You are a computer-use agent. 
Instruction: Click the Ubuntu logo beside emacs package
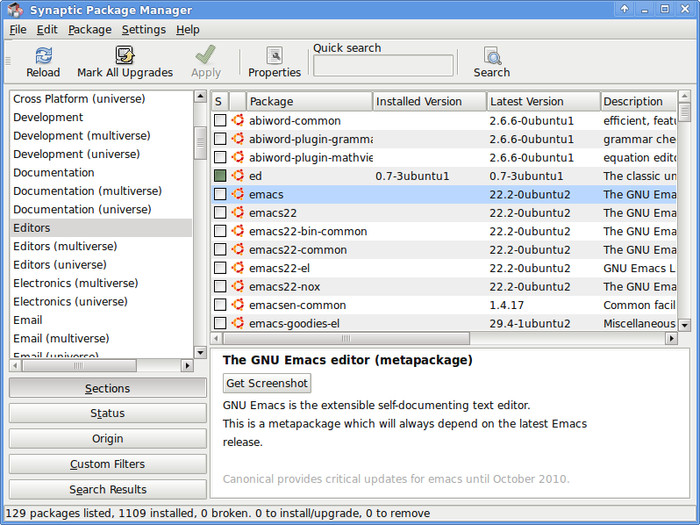(238, 194)
